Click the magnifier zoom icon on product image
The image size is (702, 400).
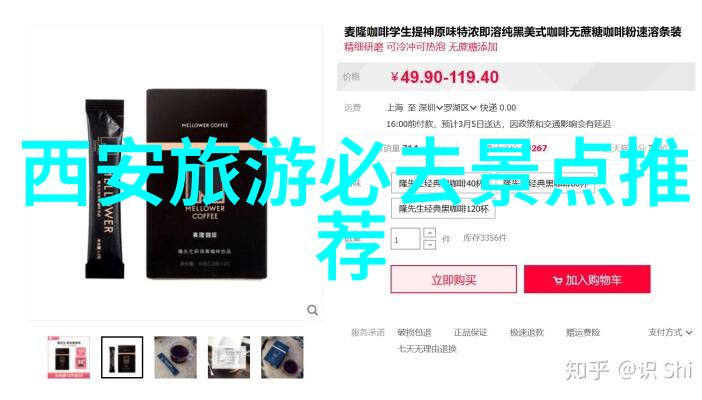312,310
